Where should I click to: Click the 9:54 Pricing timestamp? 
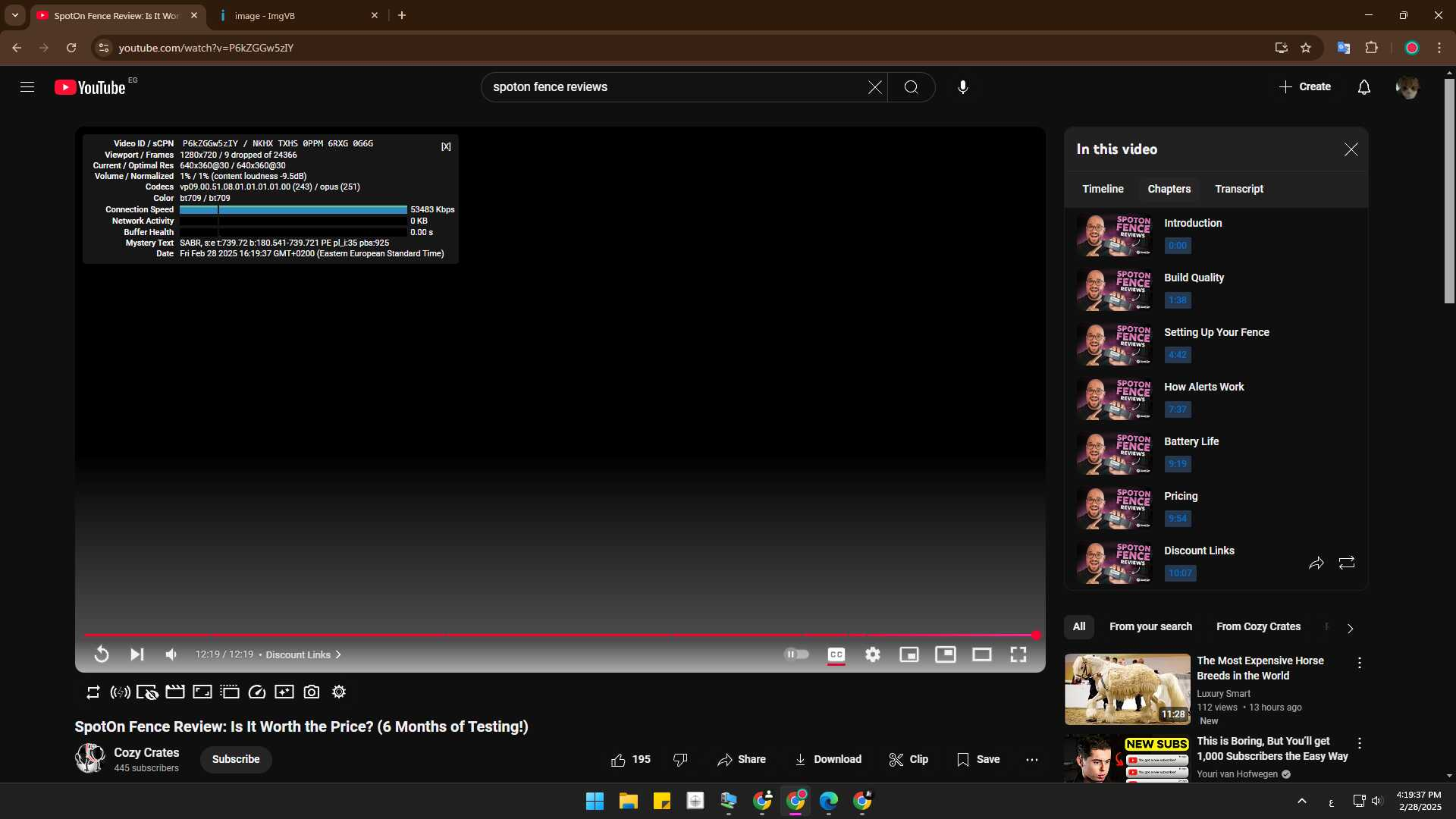[1178, 519]
